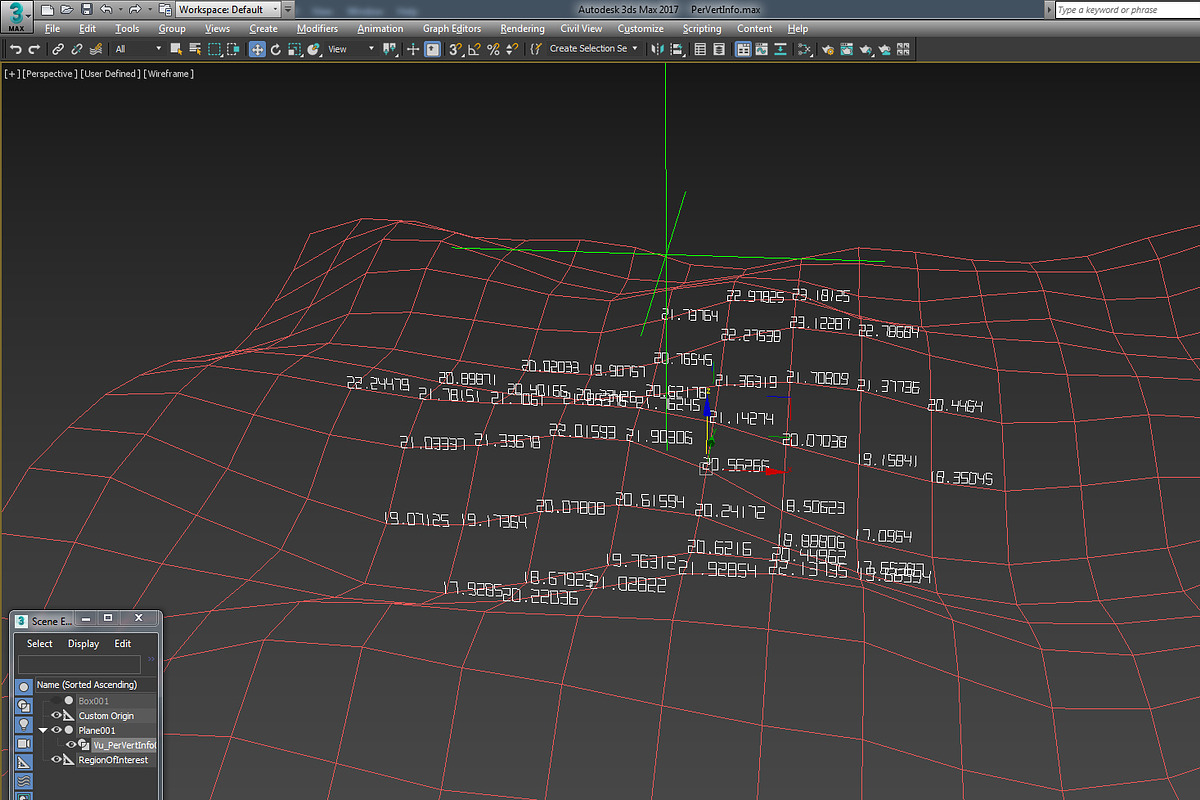This screenshot has width=1200, height=800.
Task: Activate the Select and Rotate tool
Action: [x=276, y=49]
